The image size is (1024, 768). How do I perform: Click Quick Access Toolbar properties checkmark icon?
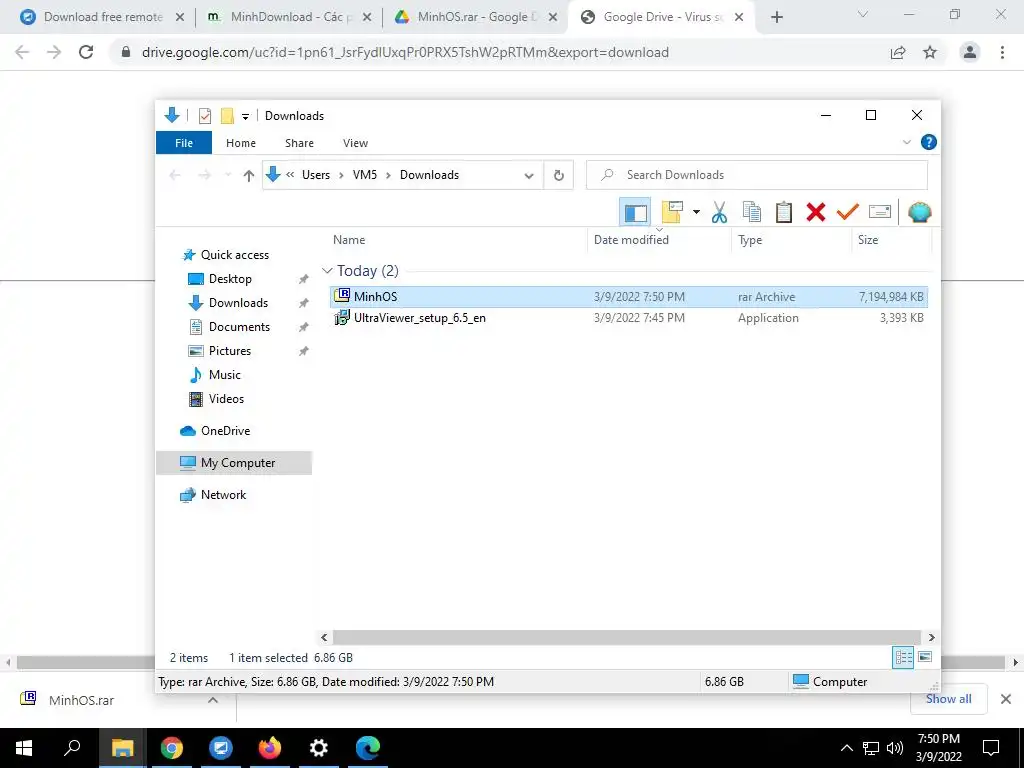point(205,116)
